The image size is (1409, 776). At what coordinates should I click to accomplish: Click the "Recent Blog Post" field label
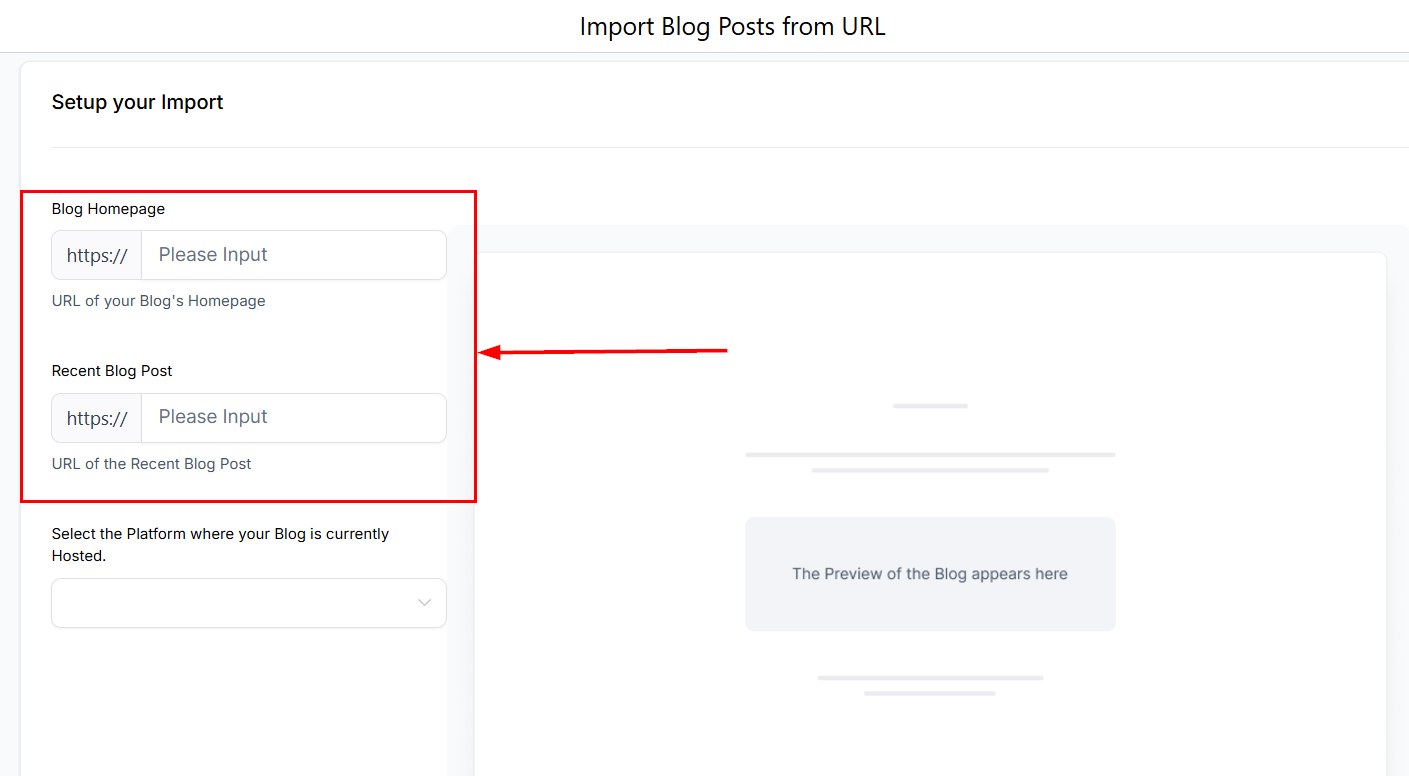[112, 371]
